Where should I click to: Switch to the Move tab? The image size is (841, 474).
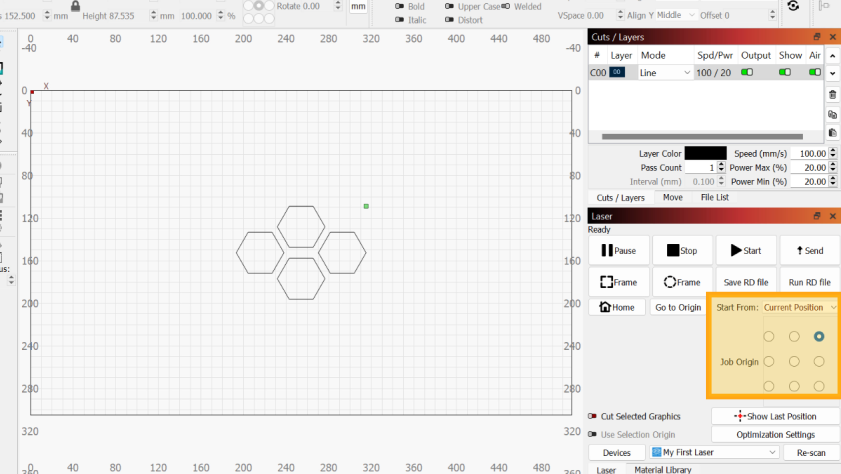coord(672,198)
